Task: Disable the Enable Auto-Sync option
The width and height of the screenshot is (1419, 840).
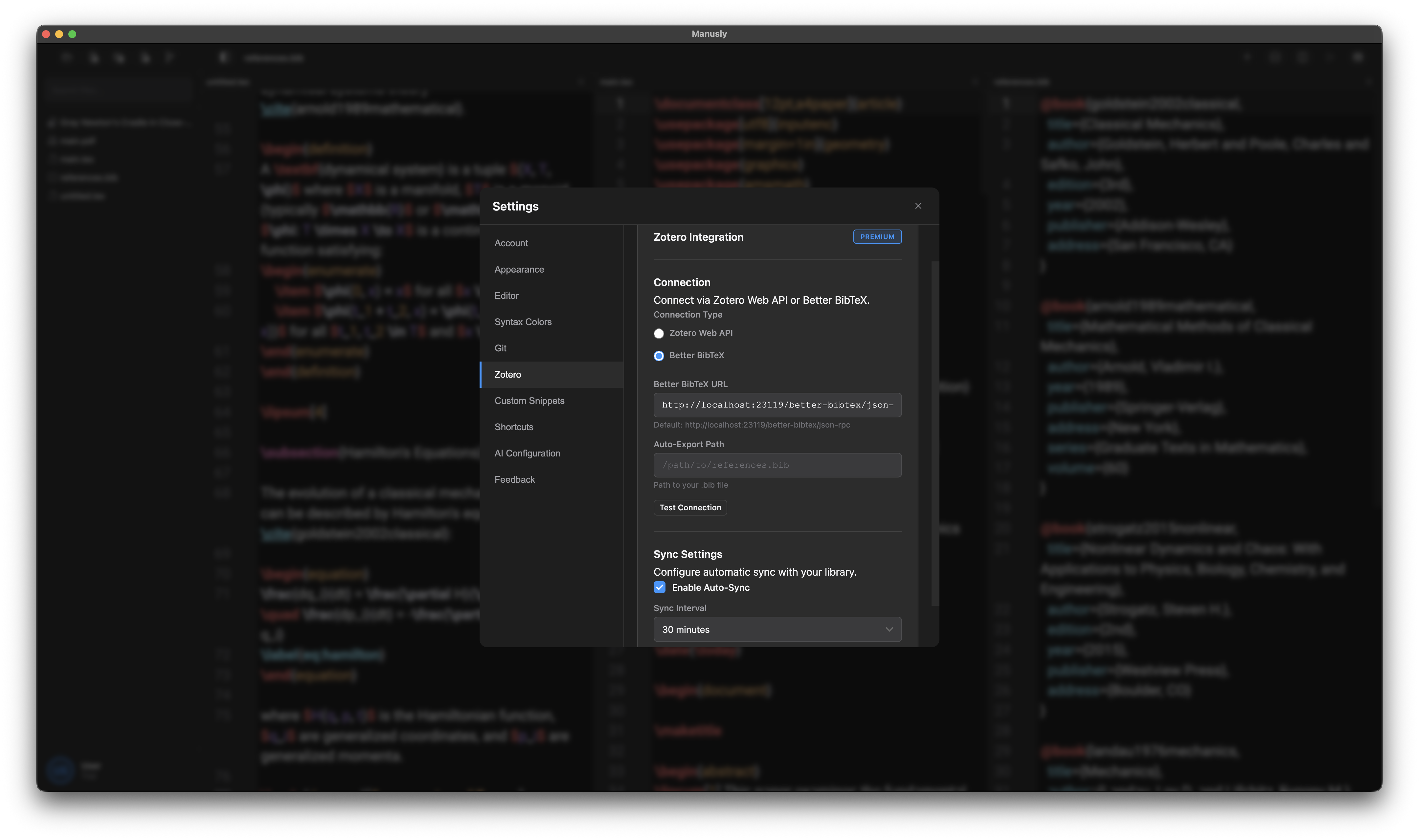Action: [659, 587]
